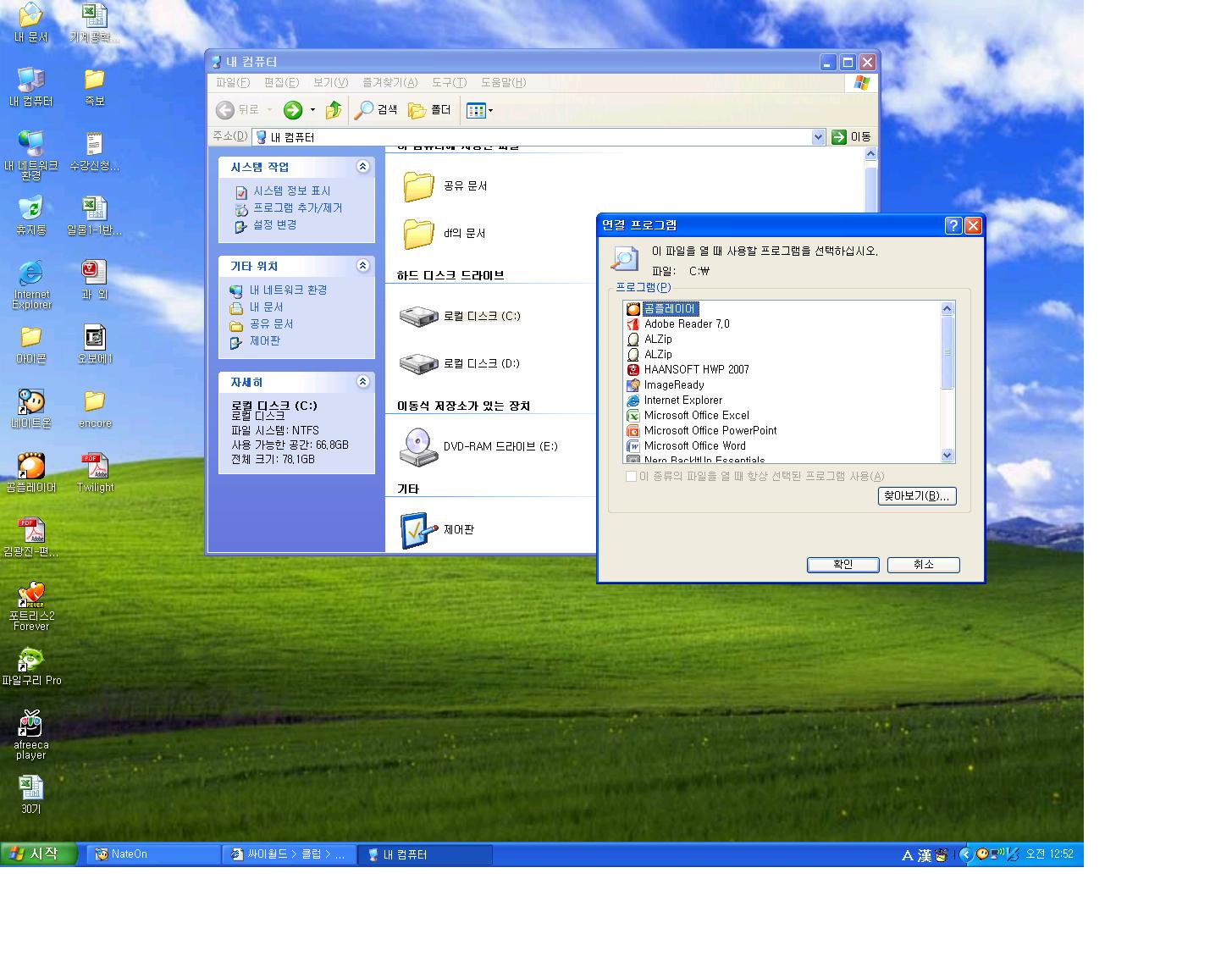Screen dimensions: 1232x967
Task: Open 내 네트워크 환경 in sidebar
Action: 288,290
